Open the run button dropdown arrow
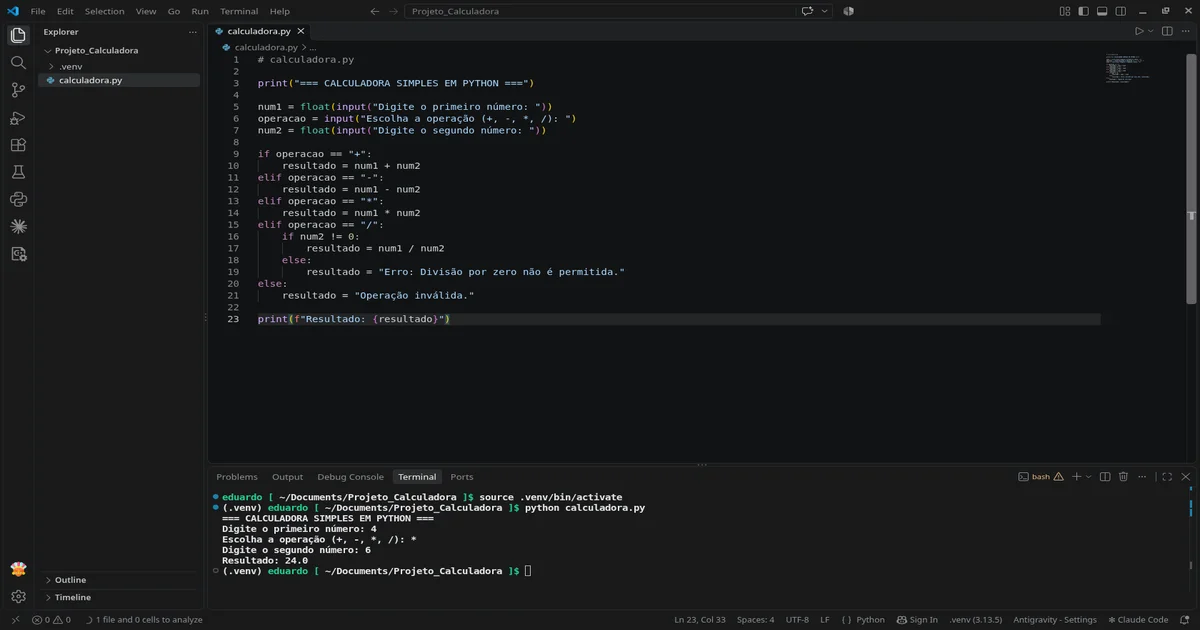 pyautogui.click(x=1150, y=31)
